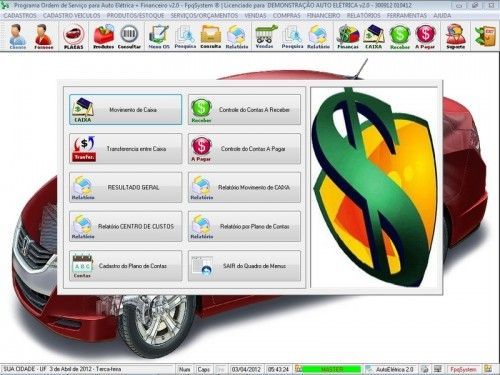Open the Cliente toolbar icon
The image size is (500, 375).
point(17,37)
